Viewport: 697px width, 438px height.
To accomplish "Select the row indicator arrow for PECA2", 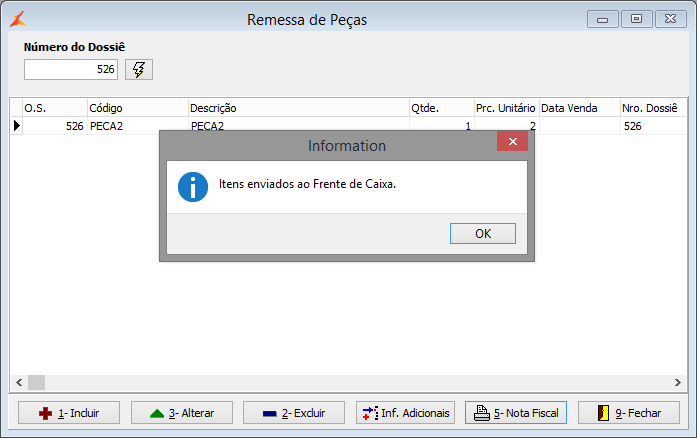I will pos(16,126).
